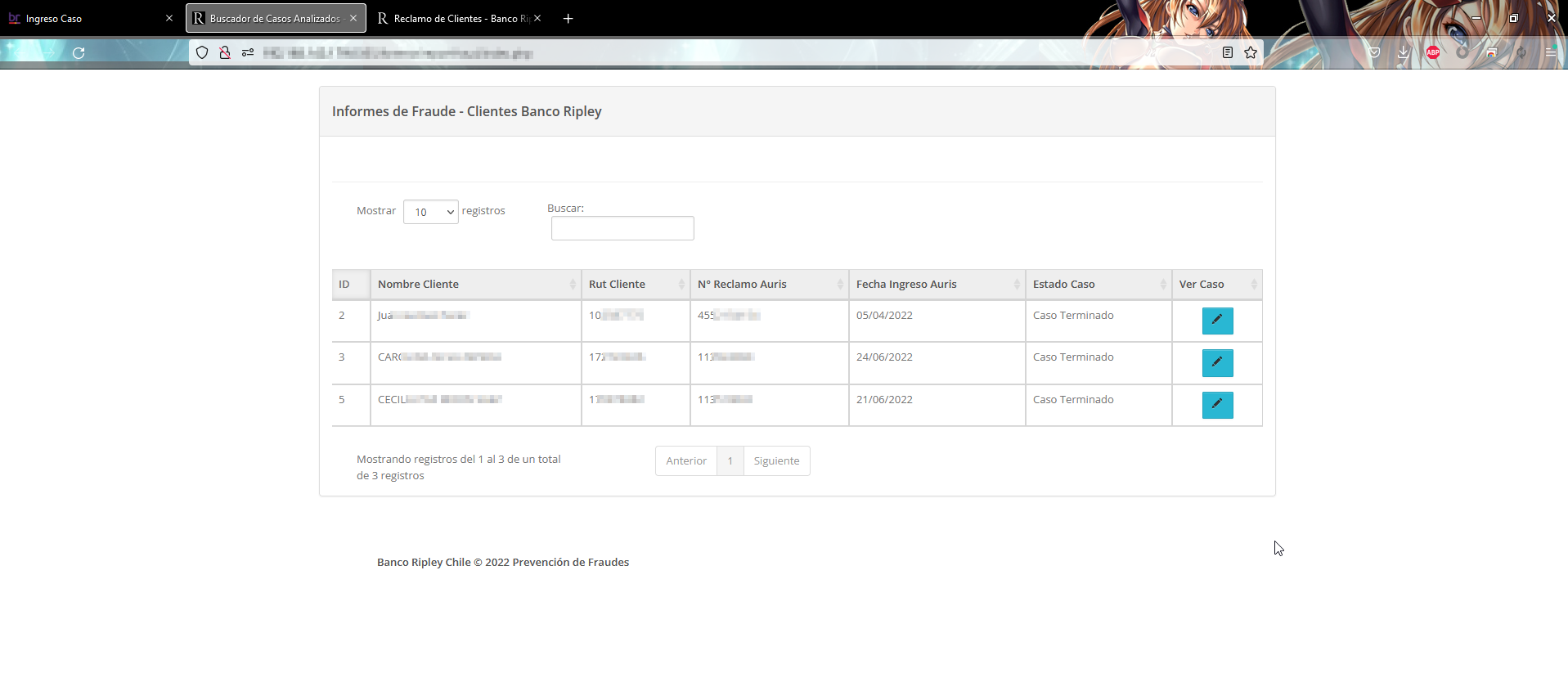
Task: Open the case edit button for ID 5
Action: [x=1217, y=405]
